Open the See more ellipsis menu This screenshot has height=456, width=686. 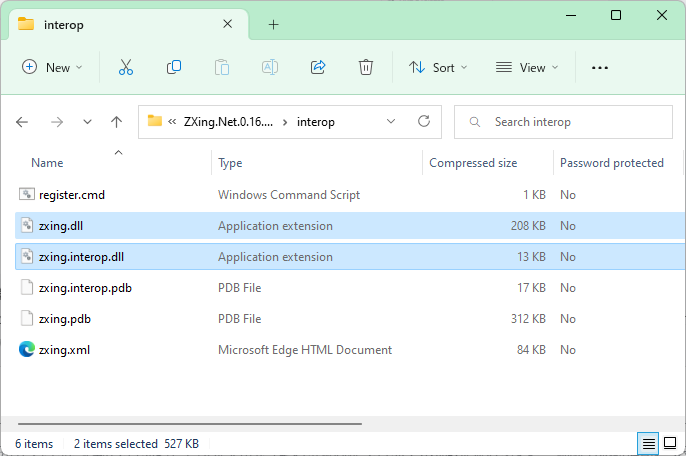click(x=599, y=67)
